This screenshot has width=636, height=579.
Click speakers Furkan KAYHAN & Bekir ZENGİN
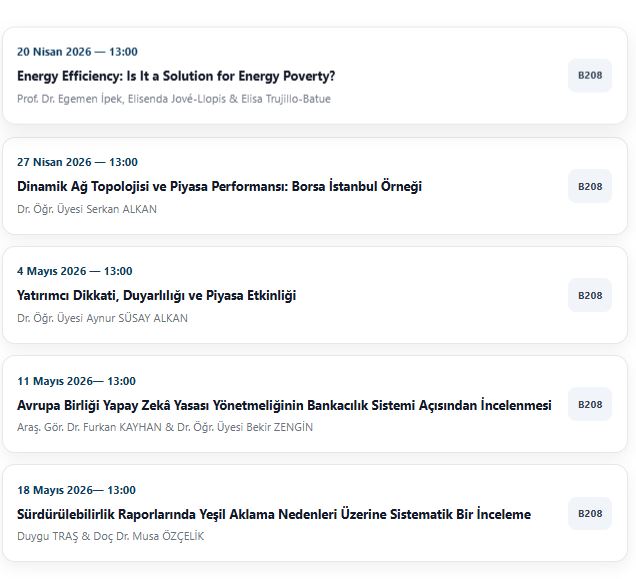pyautogui.click(x=165, y=427)
